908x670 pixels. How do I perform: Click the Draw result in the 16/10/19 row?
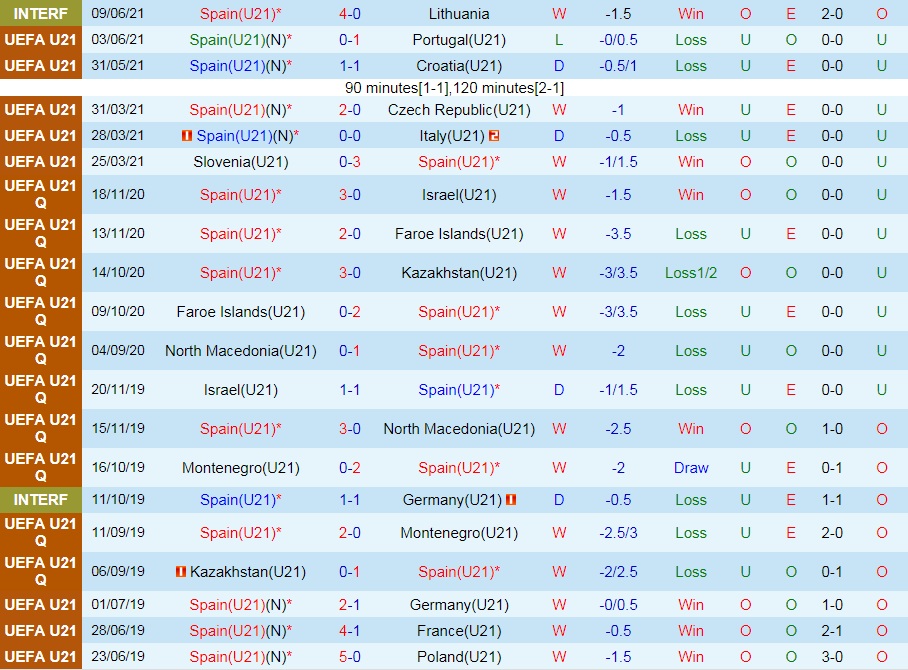point(691,468)
